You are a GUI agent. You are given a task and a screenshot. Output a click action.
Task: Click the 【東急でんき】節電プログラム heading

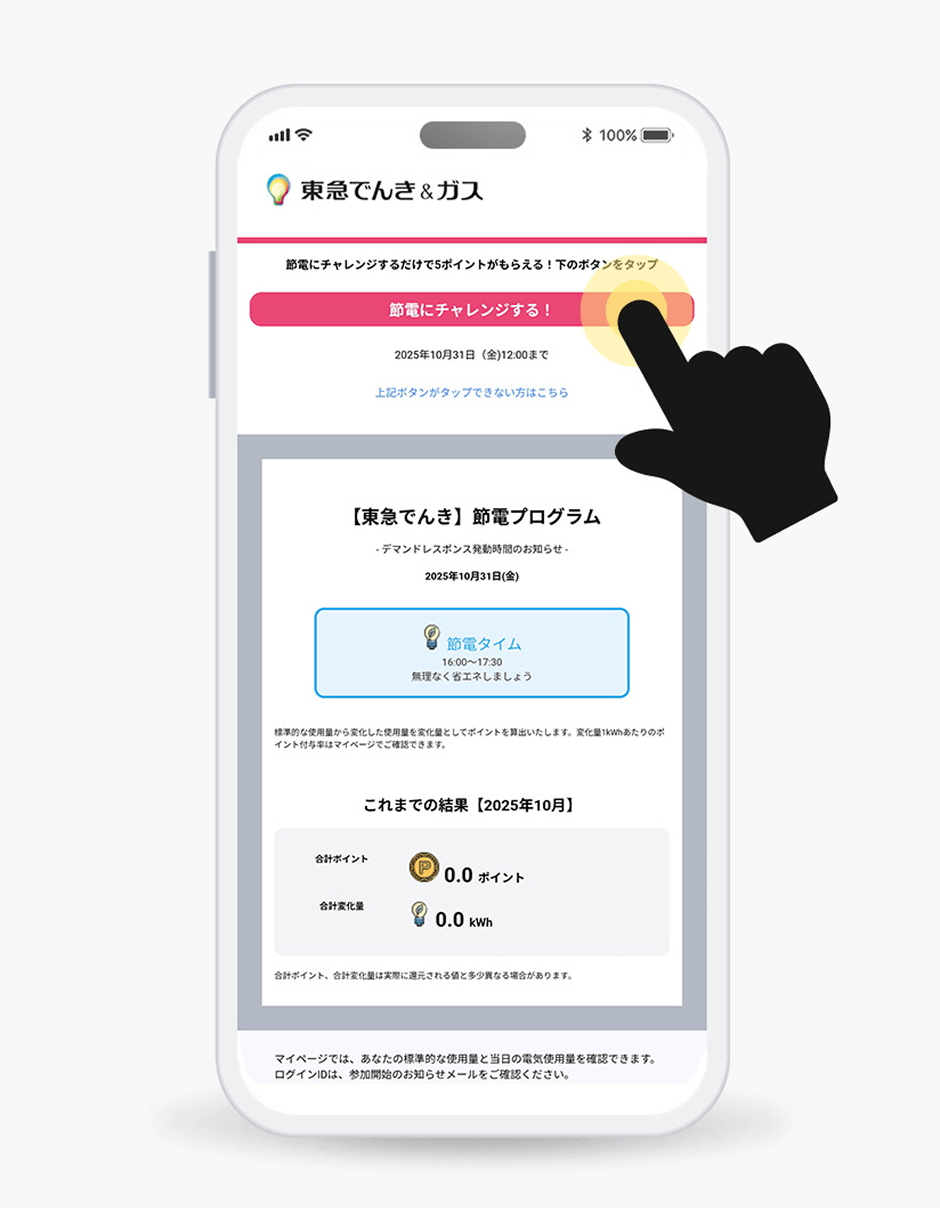coord(471,517)
